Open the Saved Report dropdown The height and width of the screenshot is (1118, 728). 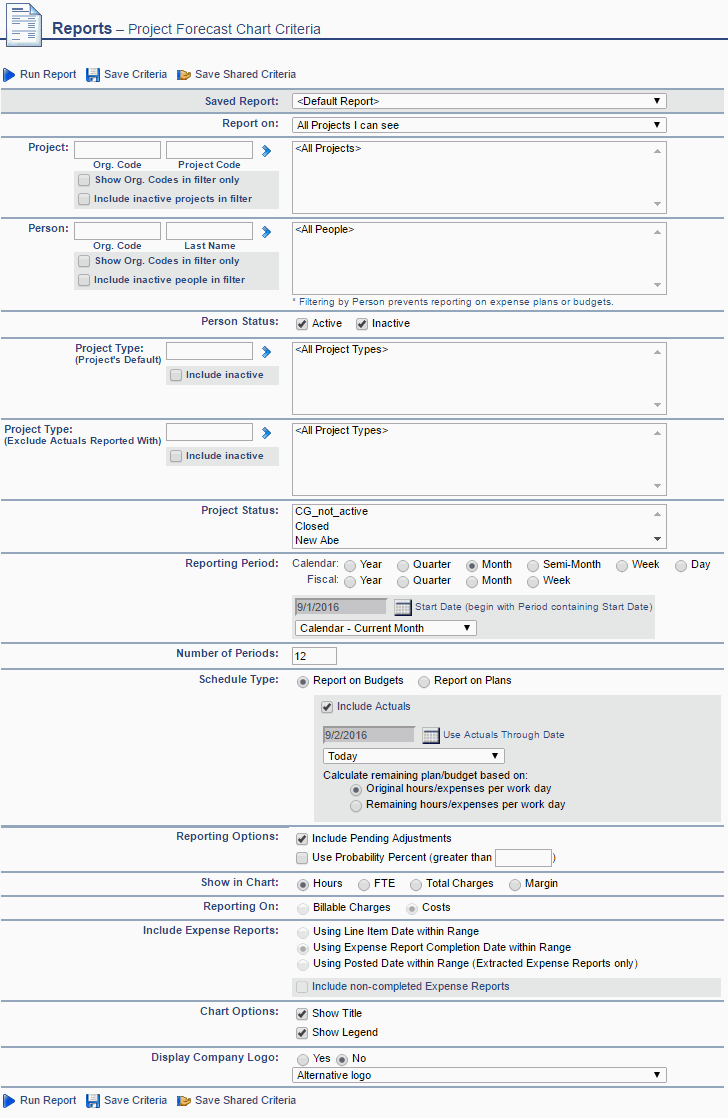(479, 101)
